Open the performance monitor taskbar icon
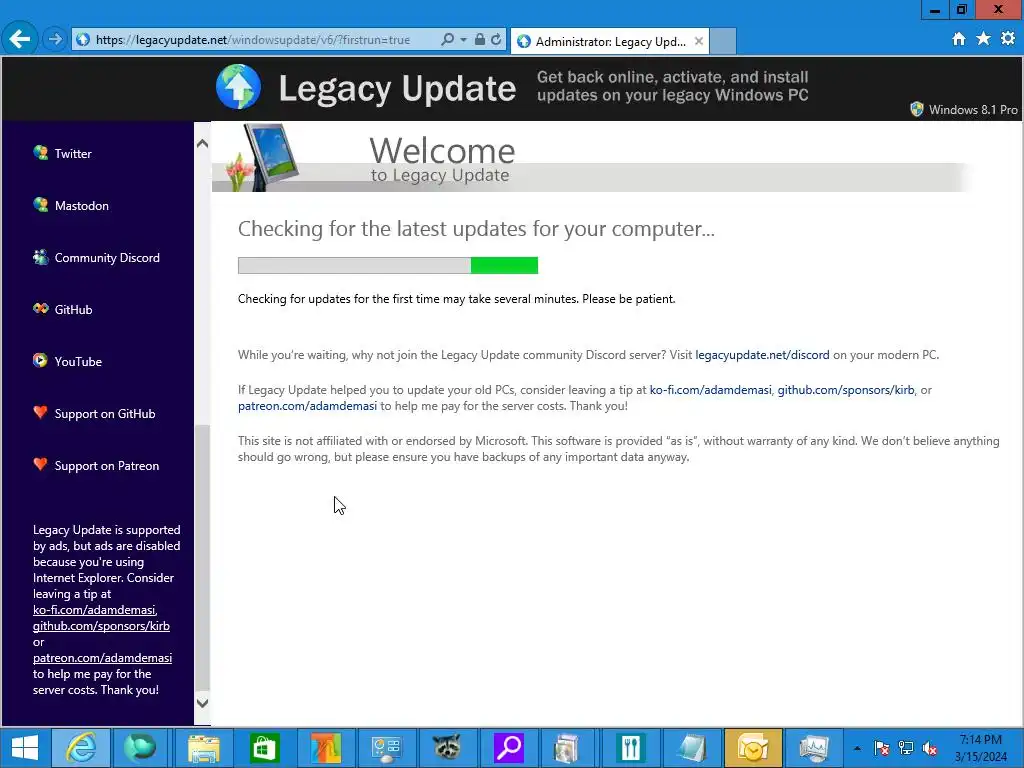The height and width of the screenshot is (768, 1024). [x=814, y=748]
